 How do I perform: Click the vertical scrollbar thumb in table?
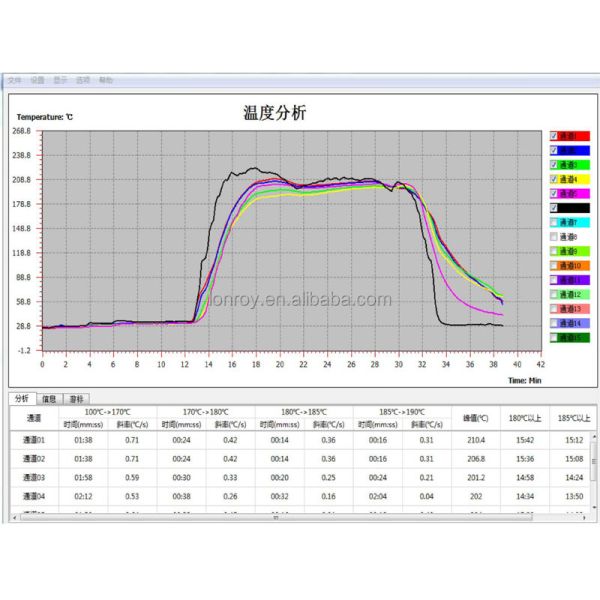[594, 461]
